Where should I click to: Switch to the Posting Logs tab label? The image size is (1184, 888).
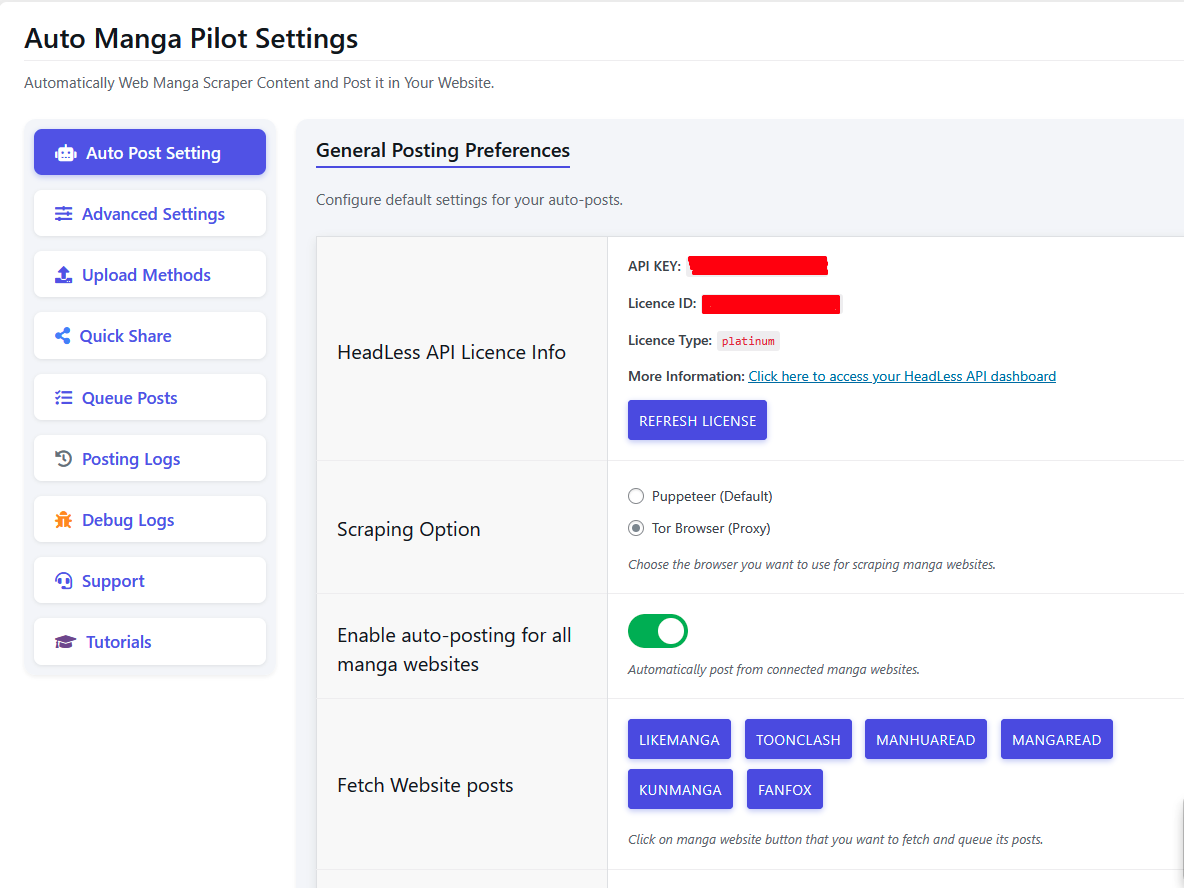tap(131, 459)
